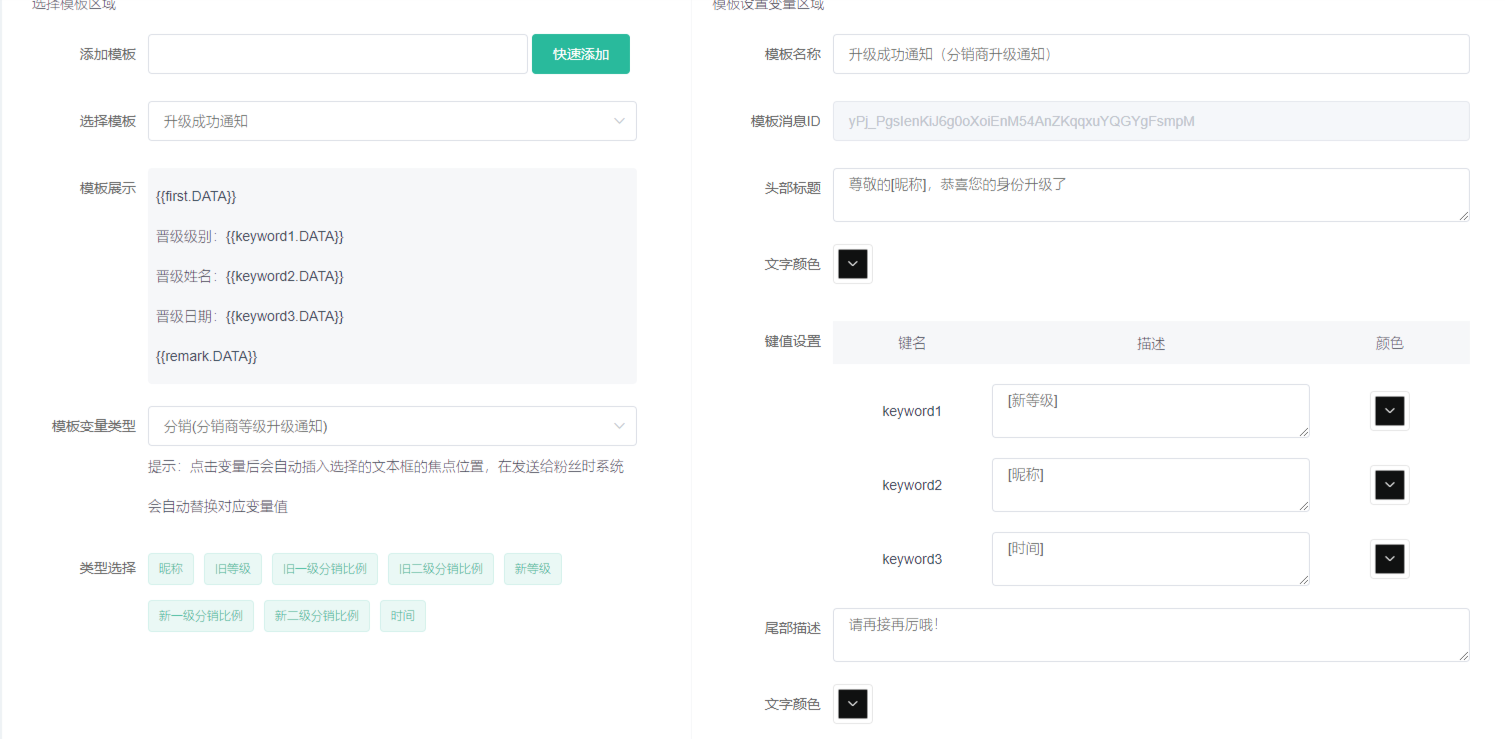Insert the 昵称 variable tag

pyautogui.click(x=171, y=569)
